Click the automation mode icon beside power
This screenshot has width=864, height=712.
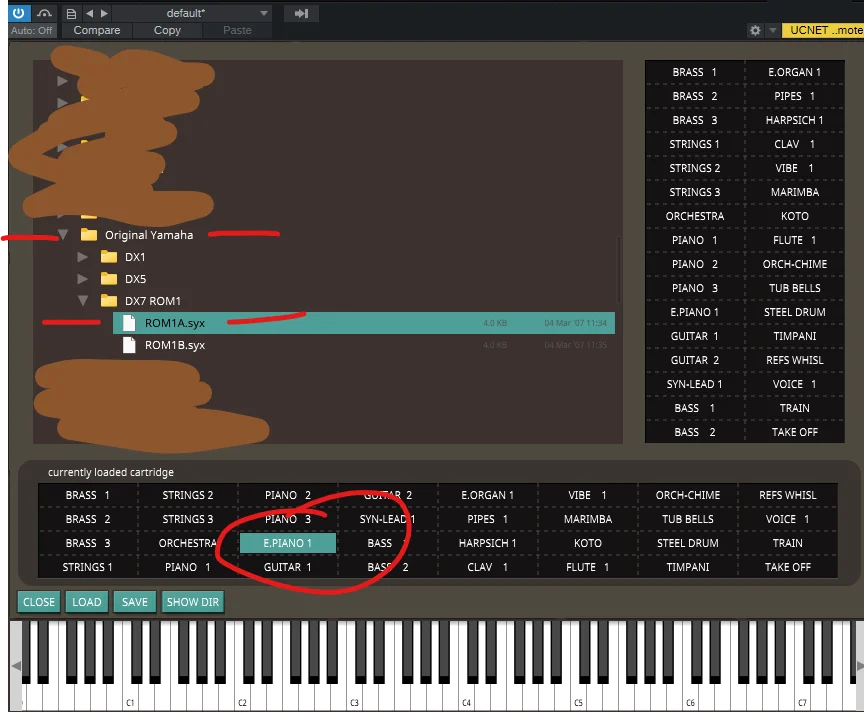click(45, 13)
